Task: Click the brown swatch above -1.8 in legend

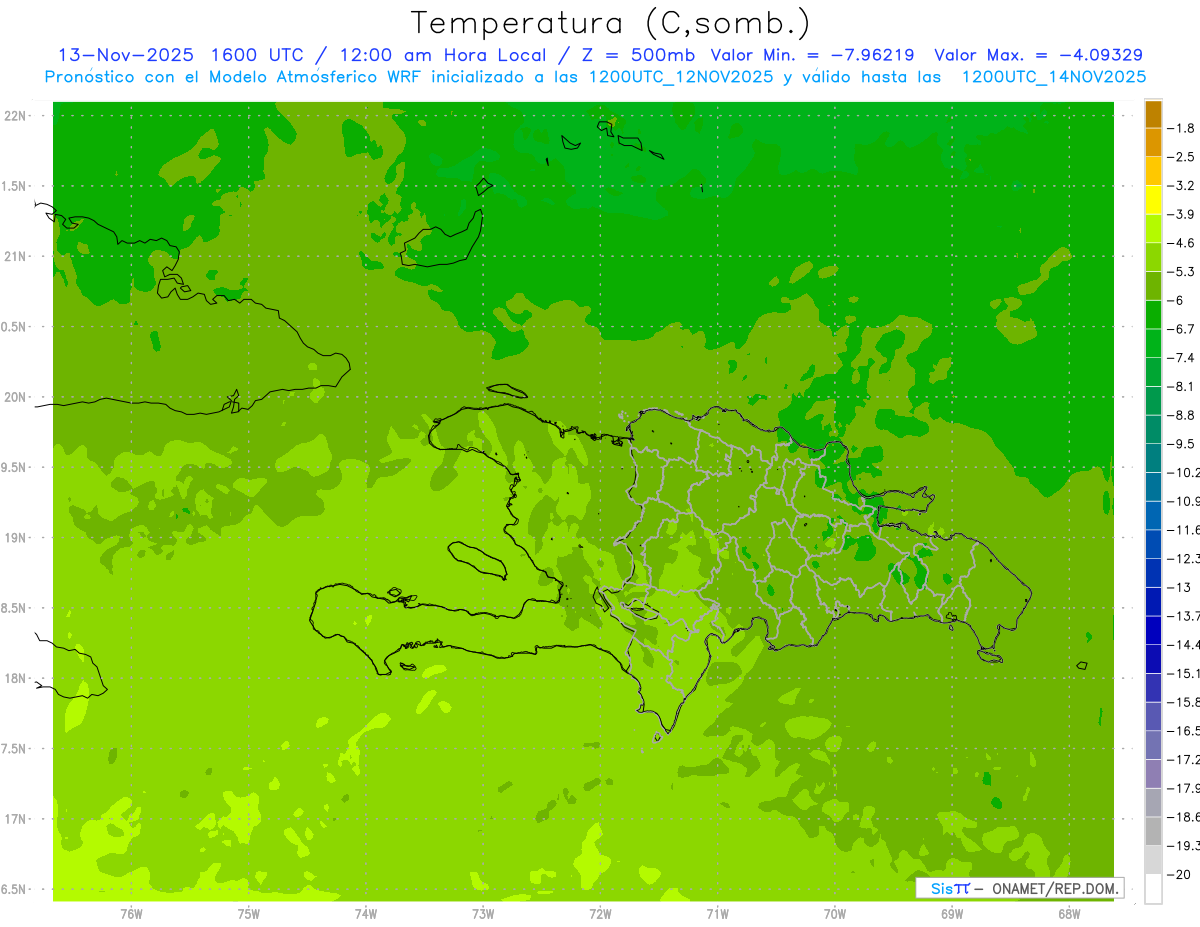Action: 1153,115
